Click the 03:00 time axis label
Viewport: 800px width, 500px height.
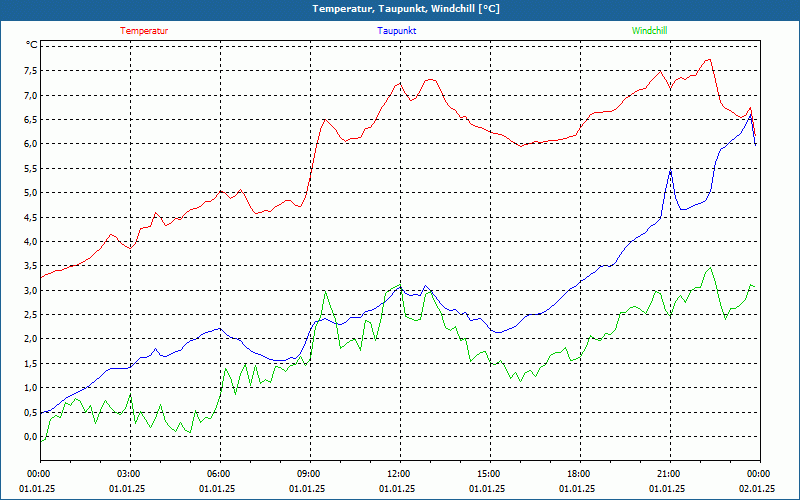pyautogui.click(x=130, y=474)
